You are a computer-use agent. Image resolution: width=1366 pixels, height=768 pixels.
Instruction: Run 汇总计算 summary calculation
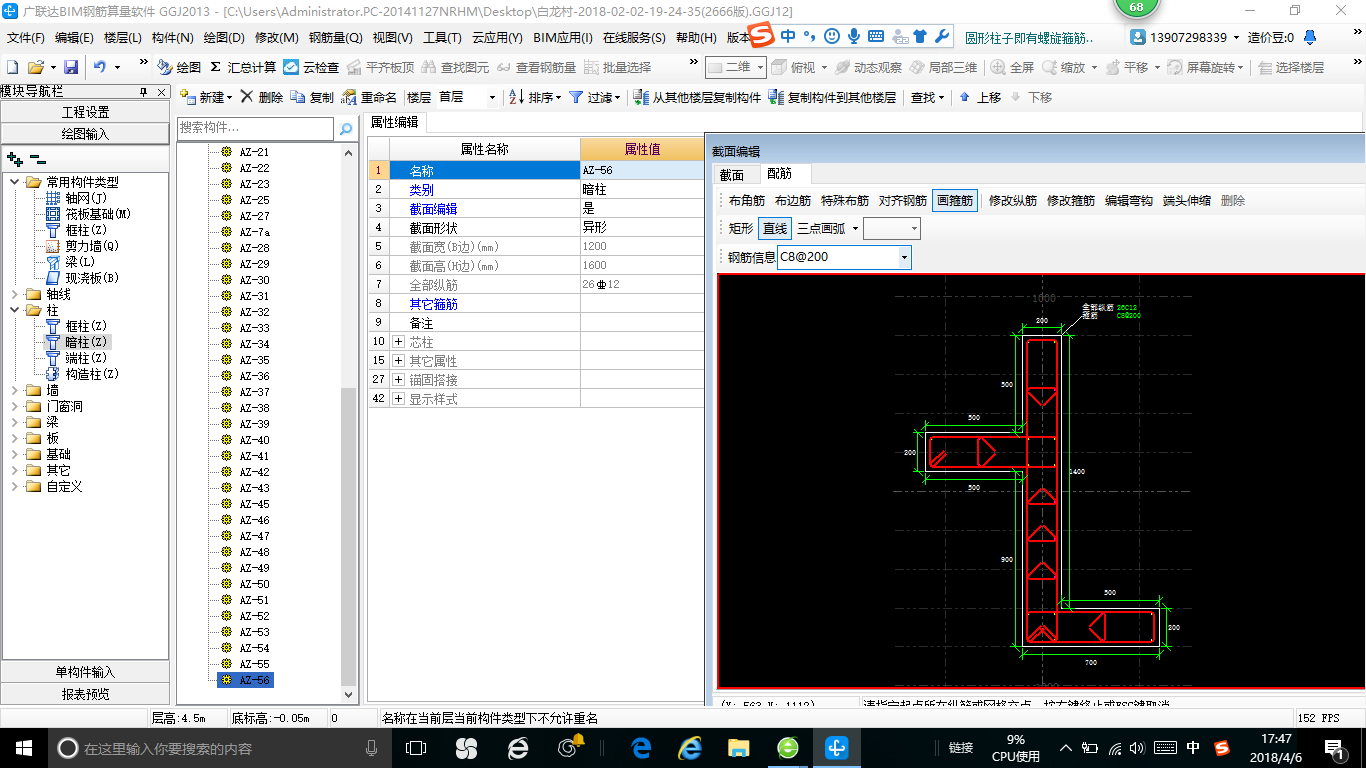[242, 67]
